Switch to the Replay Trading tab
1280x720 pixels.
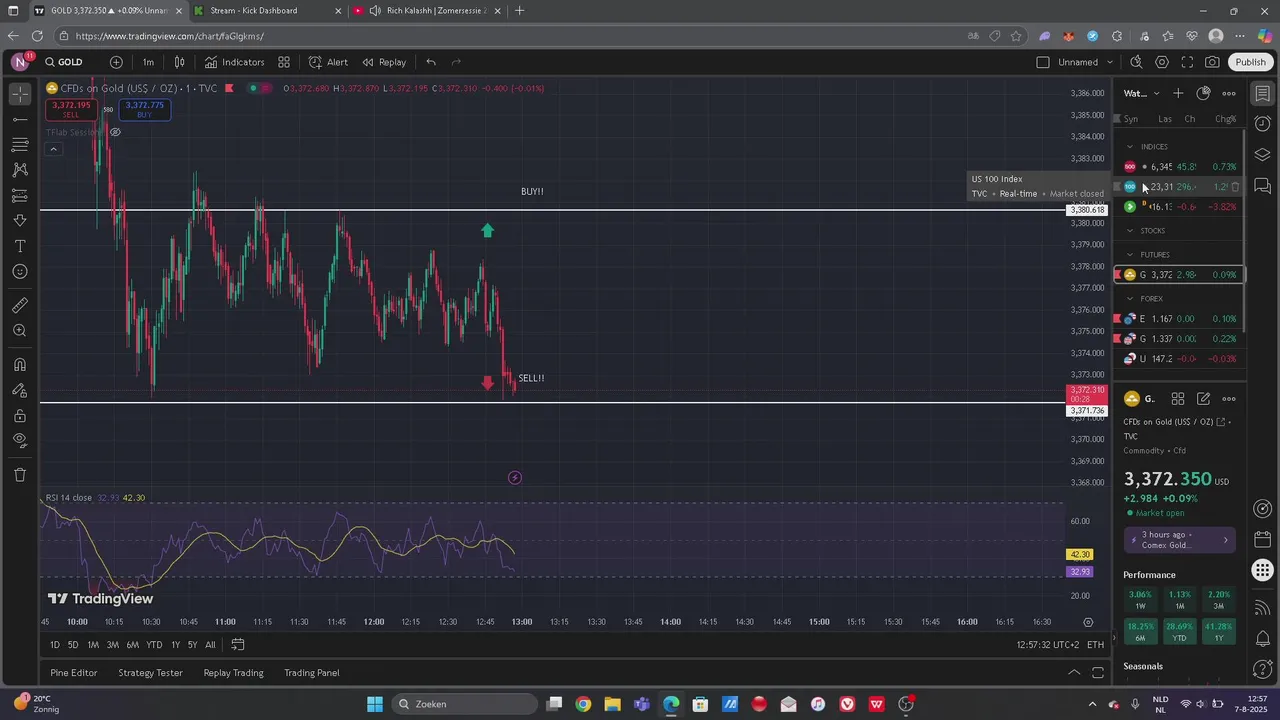point(233,673)
